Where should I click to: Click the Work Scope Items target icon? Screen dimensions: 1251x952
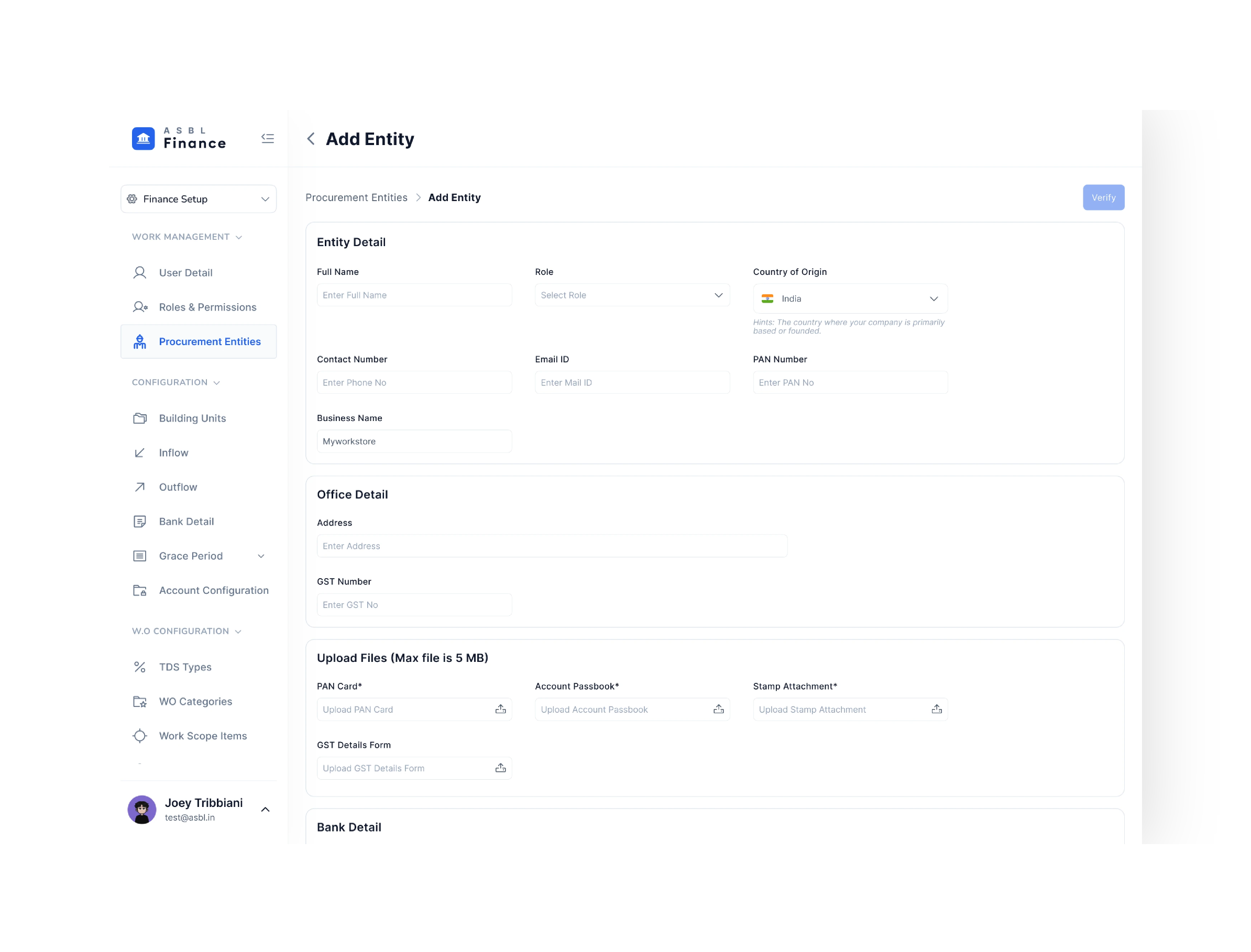coord(139,736)
